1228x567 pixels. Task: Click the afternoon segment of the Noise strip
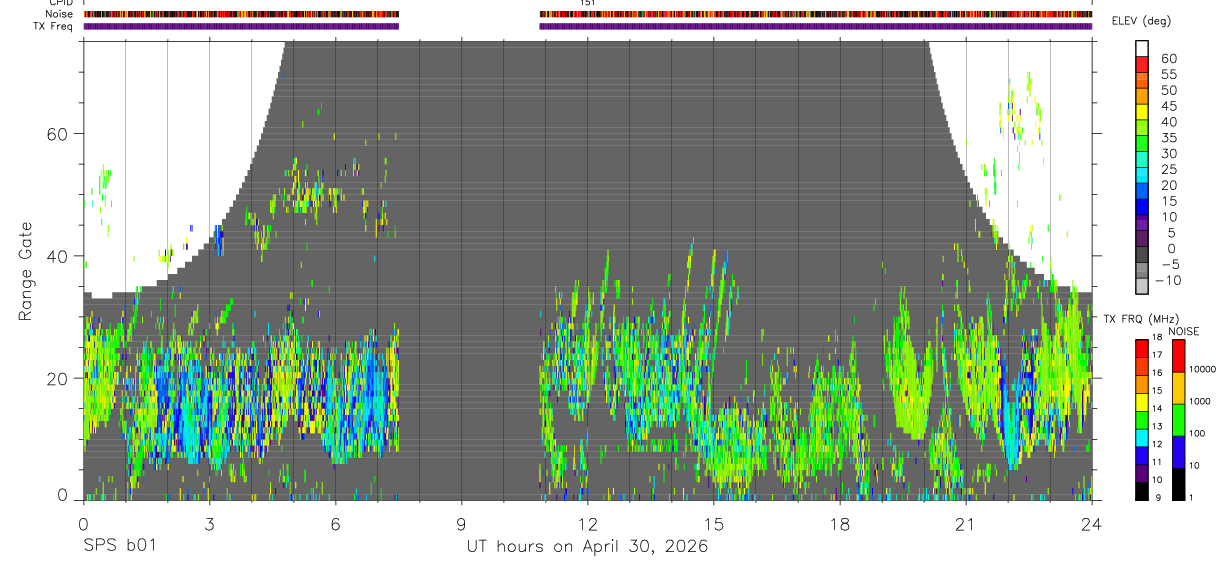[x=816, y=14]
